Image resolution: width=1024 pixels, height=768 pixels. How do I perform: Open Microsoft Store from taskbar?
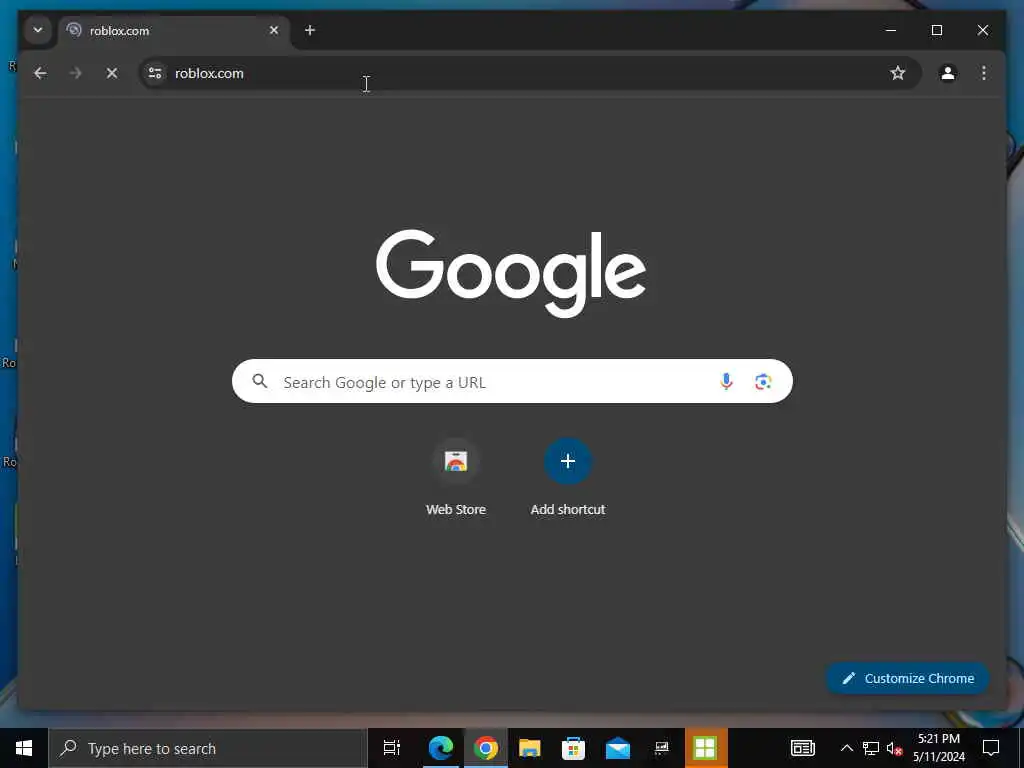pos(573,748)
